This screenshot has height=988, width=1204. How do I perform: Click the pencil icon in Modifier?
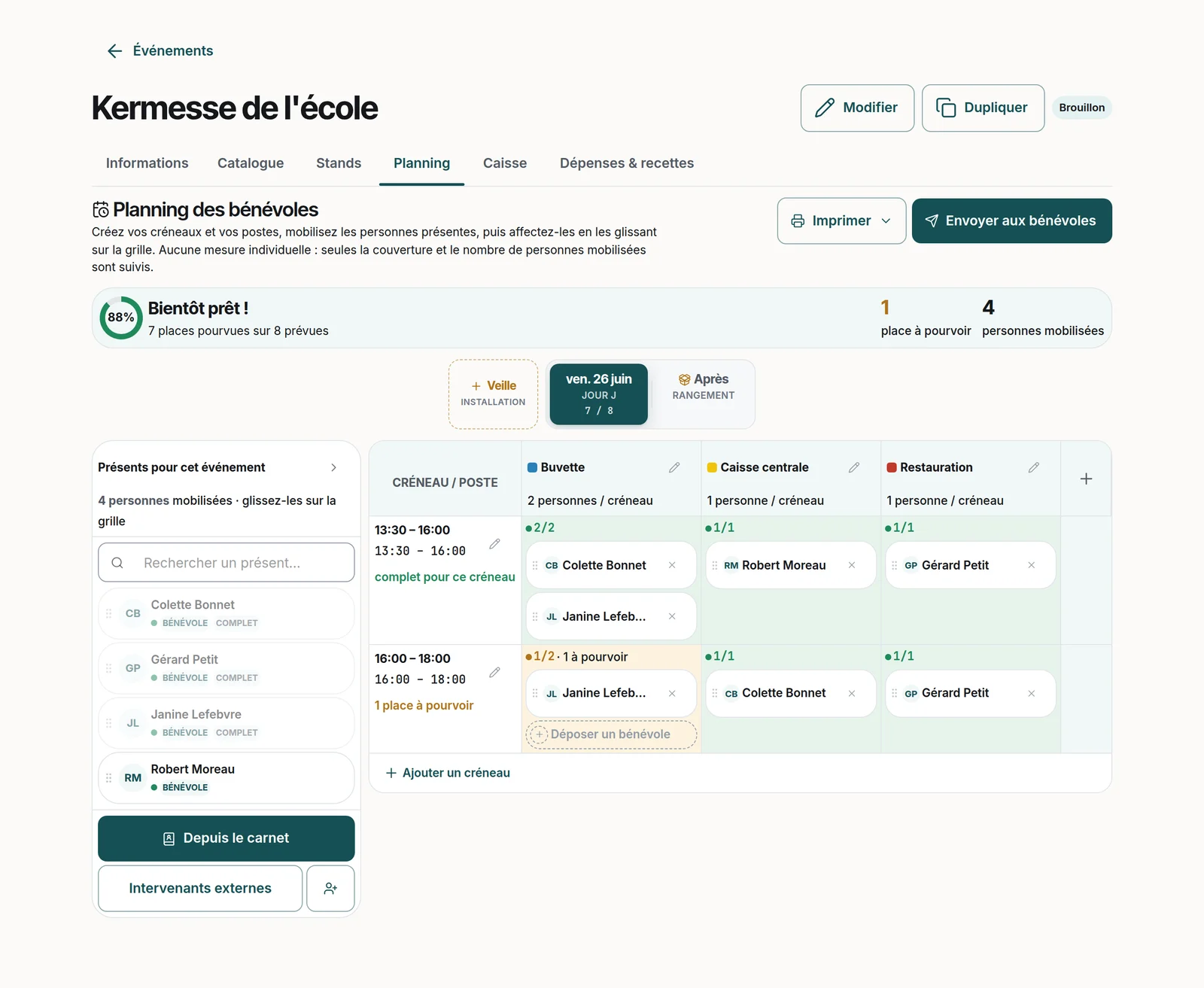[825, 108]
